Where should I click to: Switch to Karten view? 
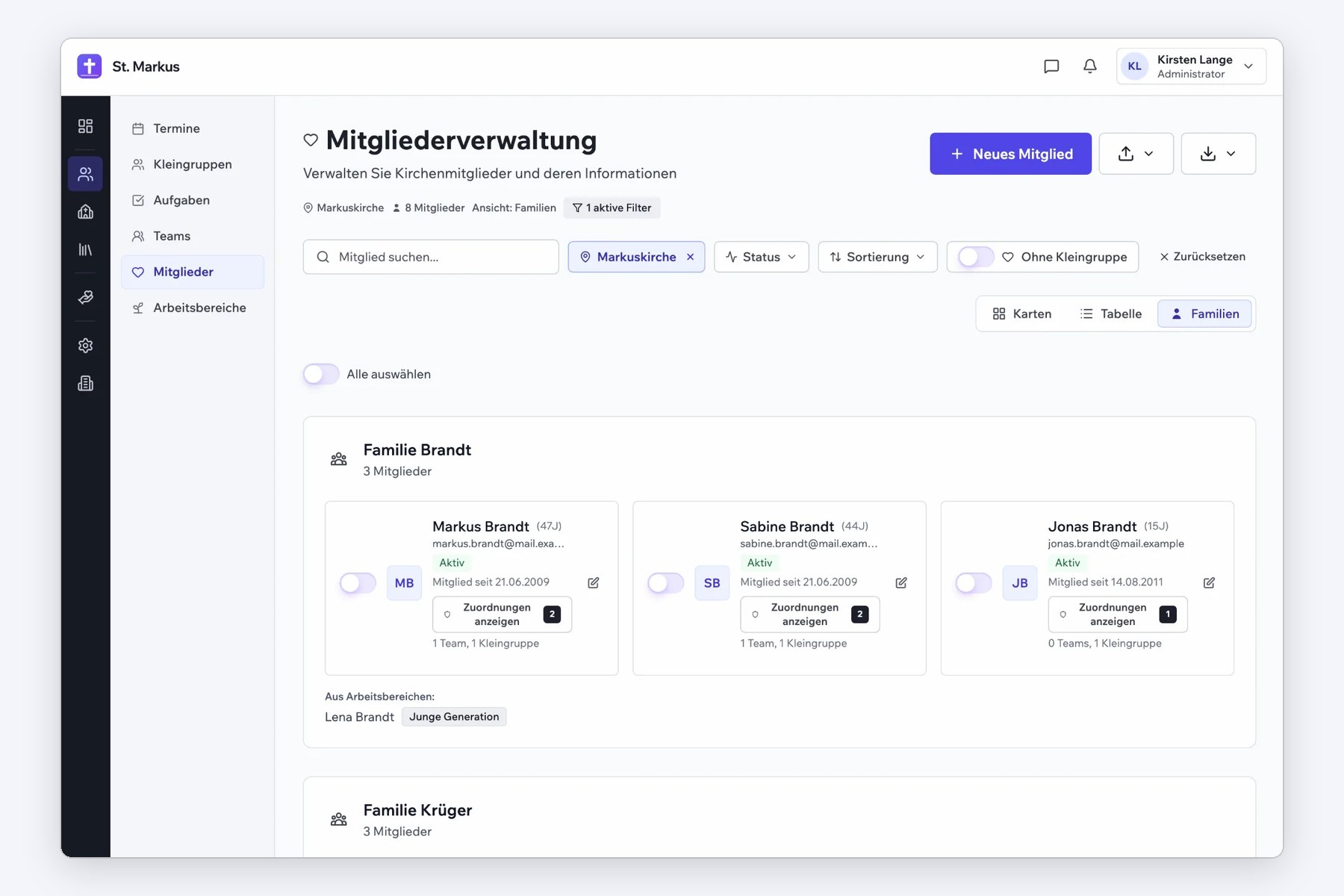(x=1021, y=314)
